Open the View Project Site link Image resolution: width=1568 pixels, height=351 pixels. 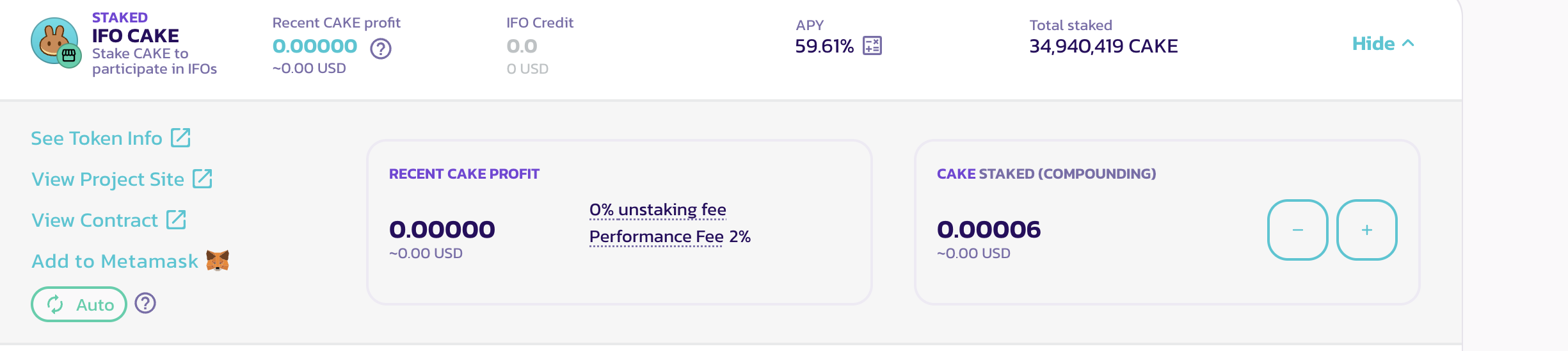point(108,179)
